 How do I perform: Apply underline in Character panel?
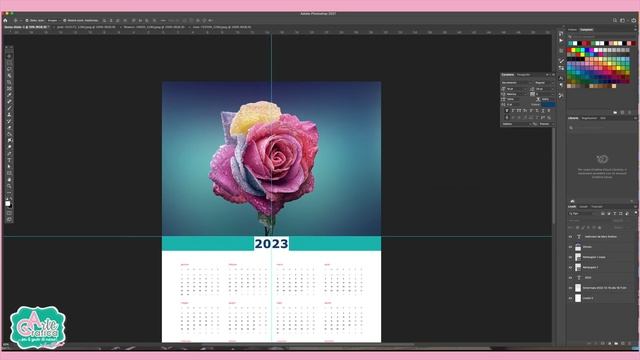click(543, 111)
